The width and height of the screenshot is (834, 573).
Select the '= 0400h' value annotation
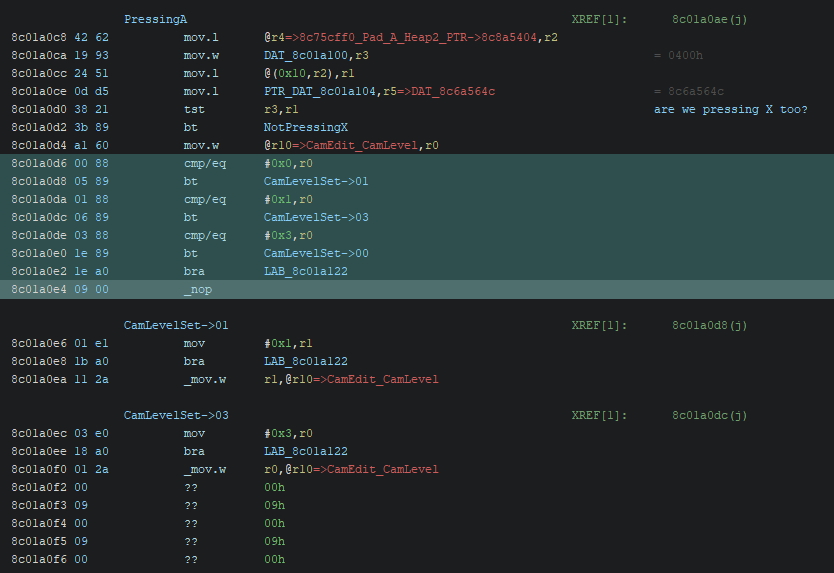(678, 55)
